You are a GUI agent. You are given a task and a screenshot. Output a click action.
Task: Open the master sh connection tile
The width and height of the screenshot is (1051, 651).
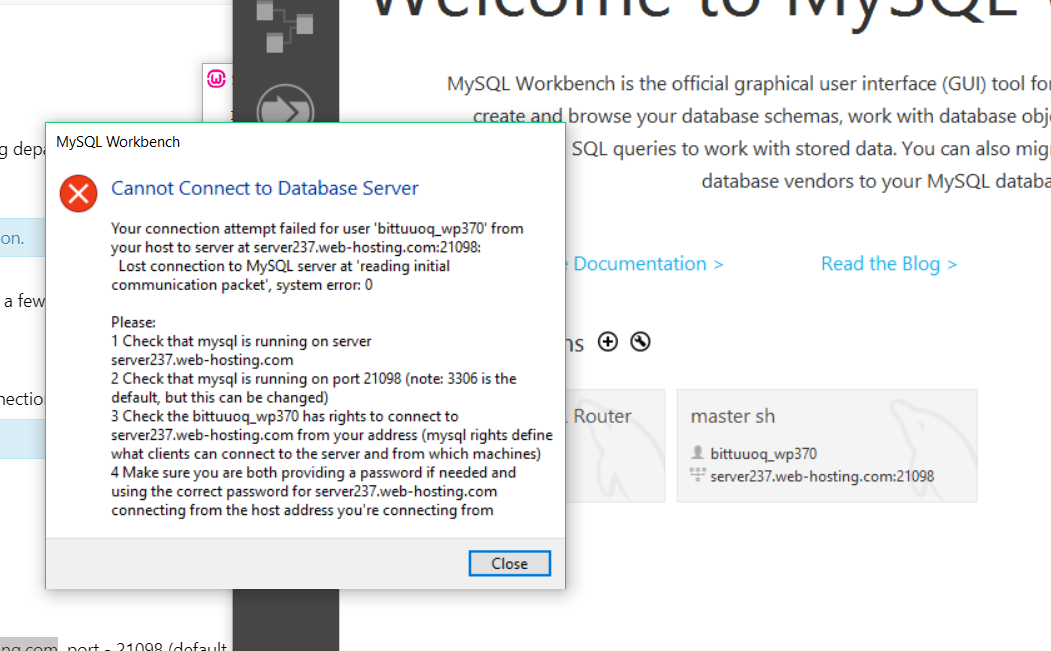point(827,446)
